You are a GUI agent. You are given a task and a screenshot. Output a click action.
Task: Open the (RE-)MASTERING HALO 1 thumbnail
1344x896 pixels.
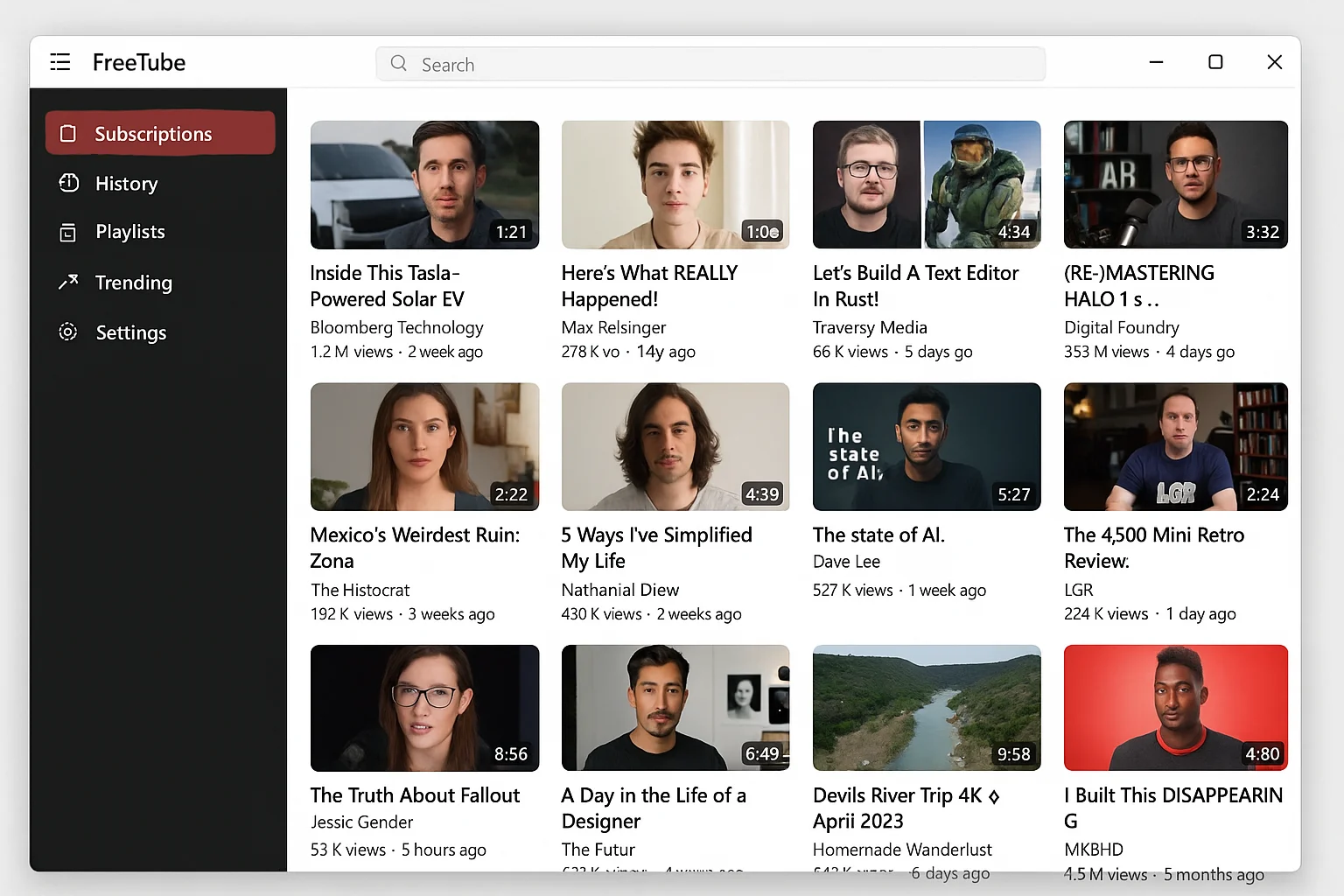pos(1176,185)
